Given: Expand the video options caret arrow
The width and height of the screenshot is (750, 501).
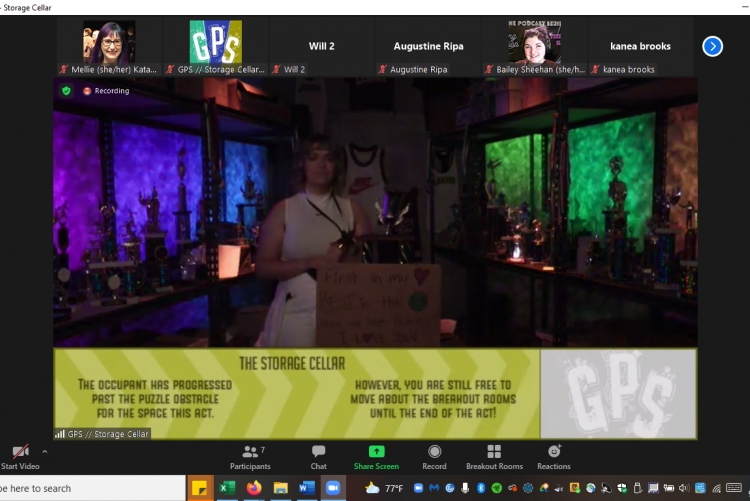Looking at the screenshot, I should pyautogui.click(x=44, y=452).
